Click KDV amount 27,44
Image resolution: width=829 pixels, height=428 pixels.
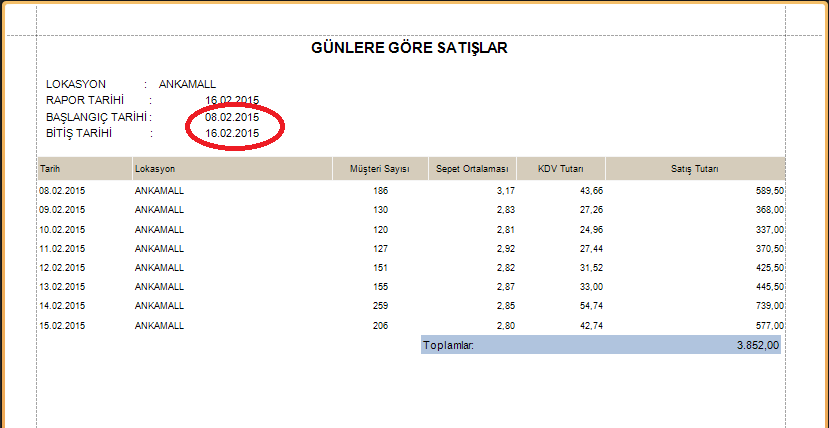pos(592,248)
